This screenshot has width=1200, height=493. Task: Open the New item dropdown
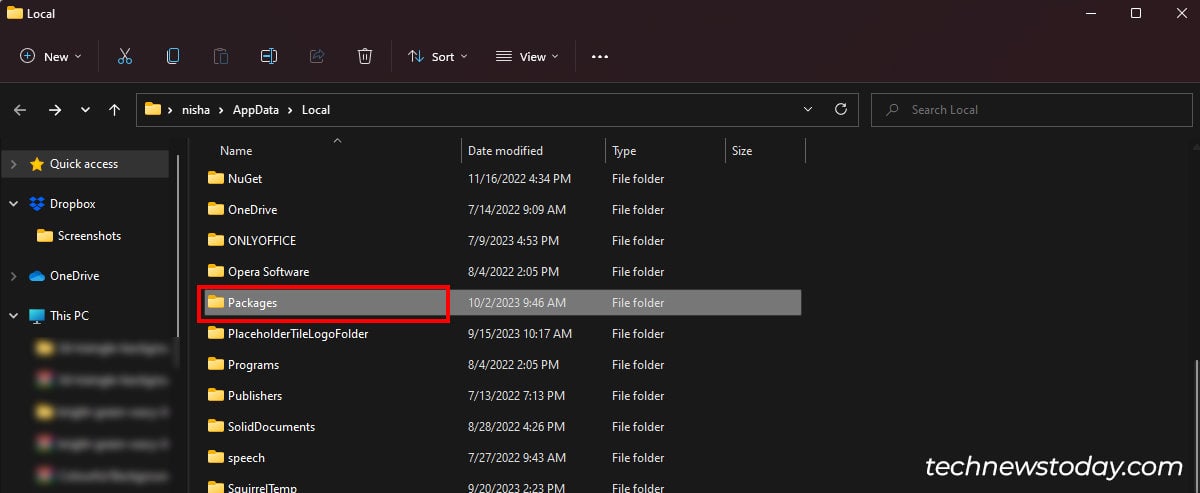pyautogui.click(x=51, y=57)
